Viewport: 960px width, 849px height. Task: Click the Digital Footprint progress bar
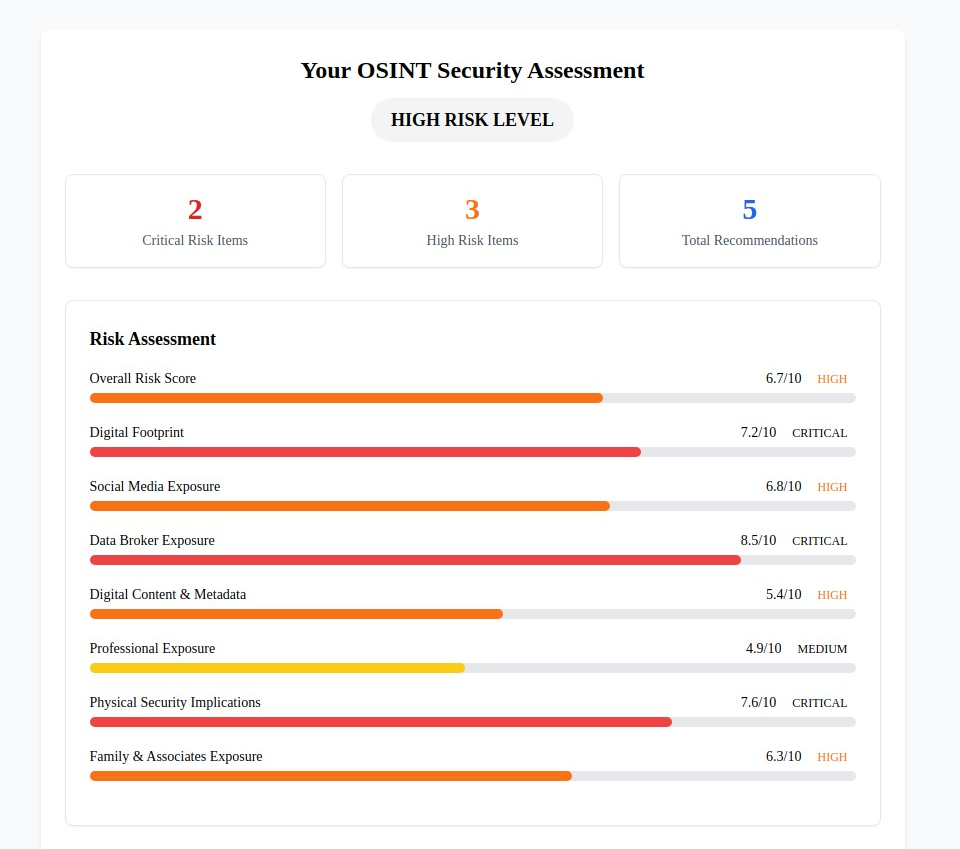pyautogui.click(x=365, y=452)
